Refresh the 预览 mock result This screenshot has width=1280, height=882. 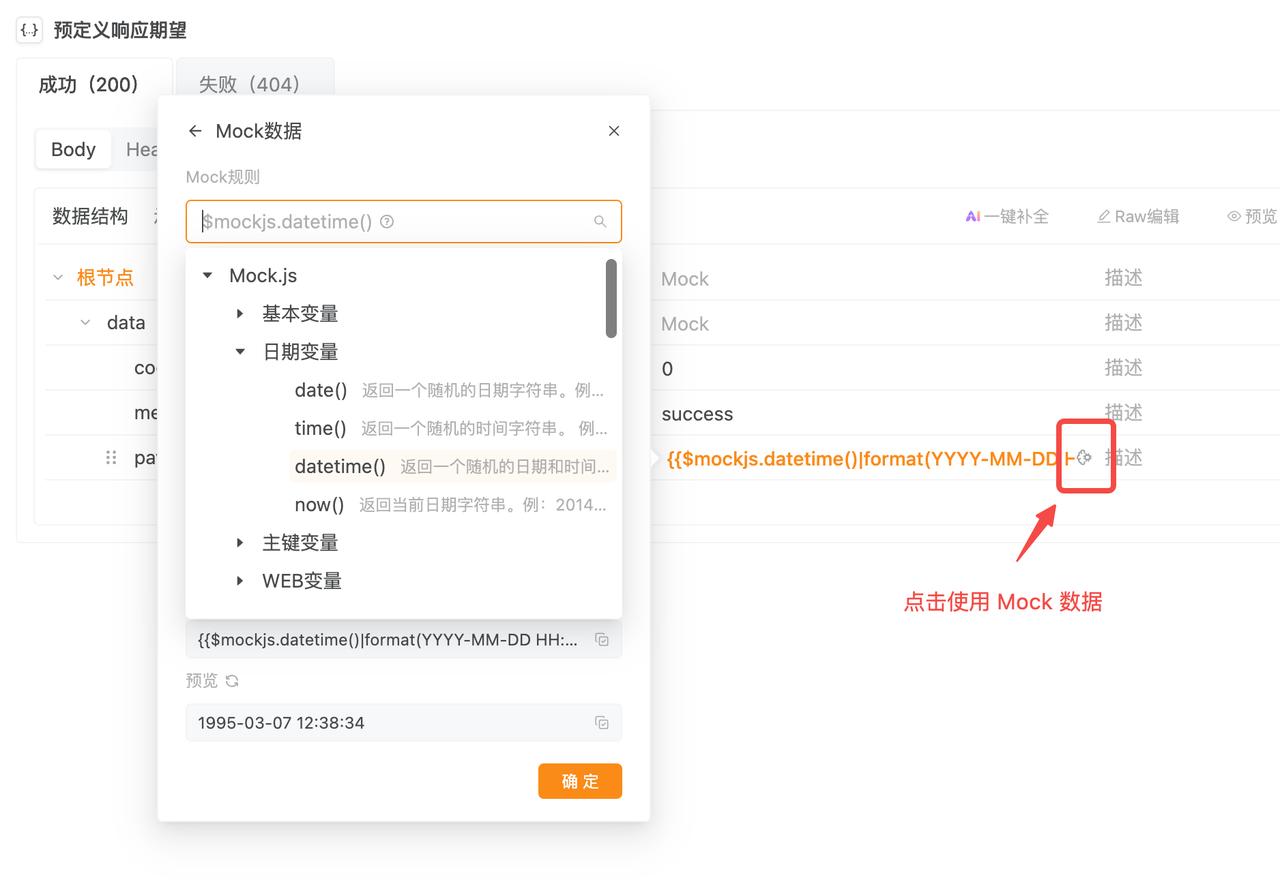pos(232,681)
